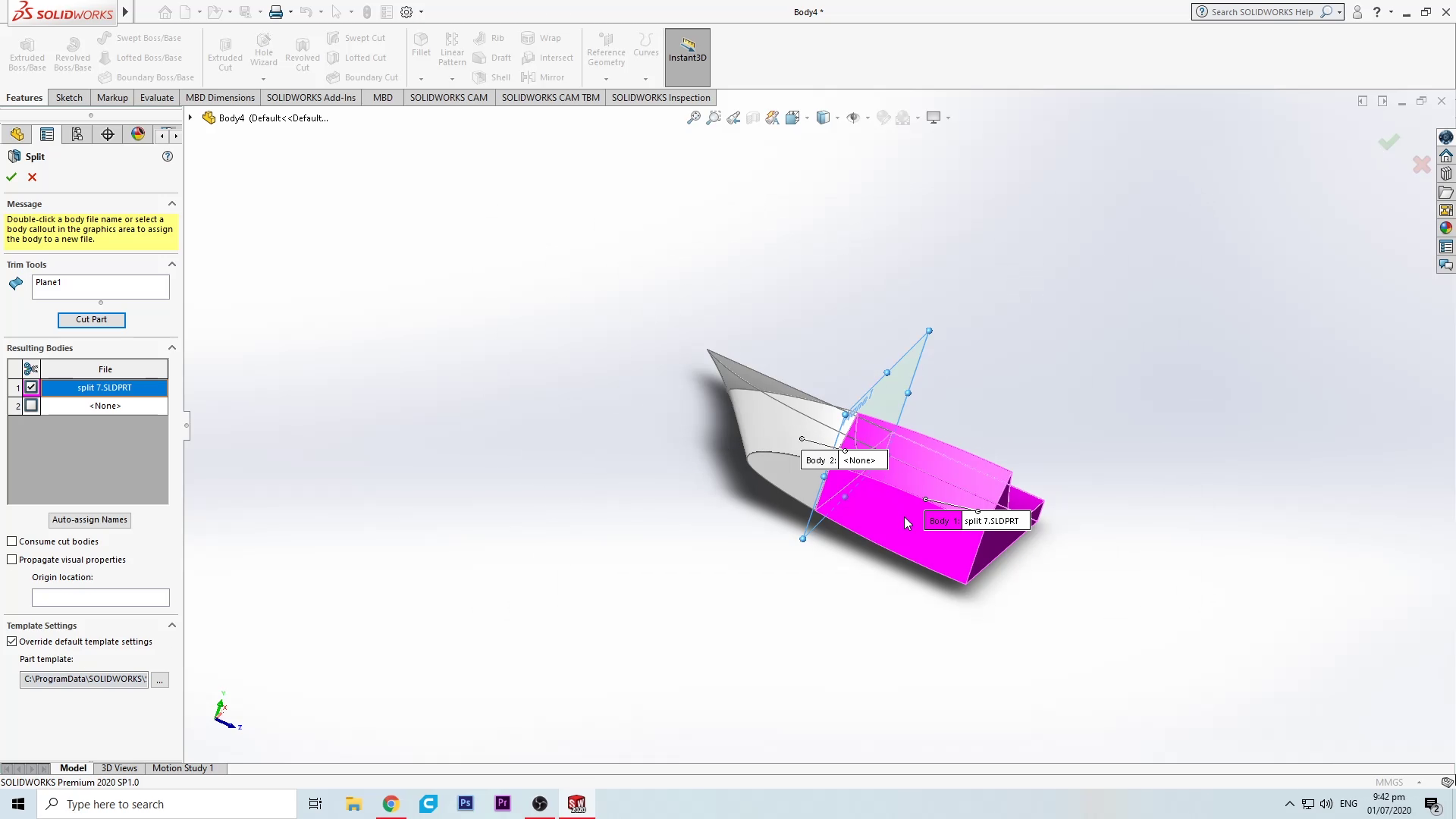The image size is (1456, 819).
Task: Switch to the Sketch tab
Action: tap(69, 98)
